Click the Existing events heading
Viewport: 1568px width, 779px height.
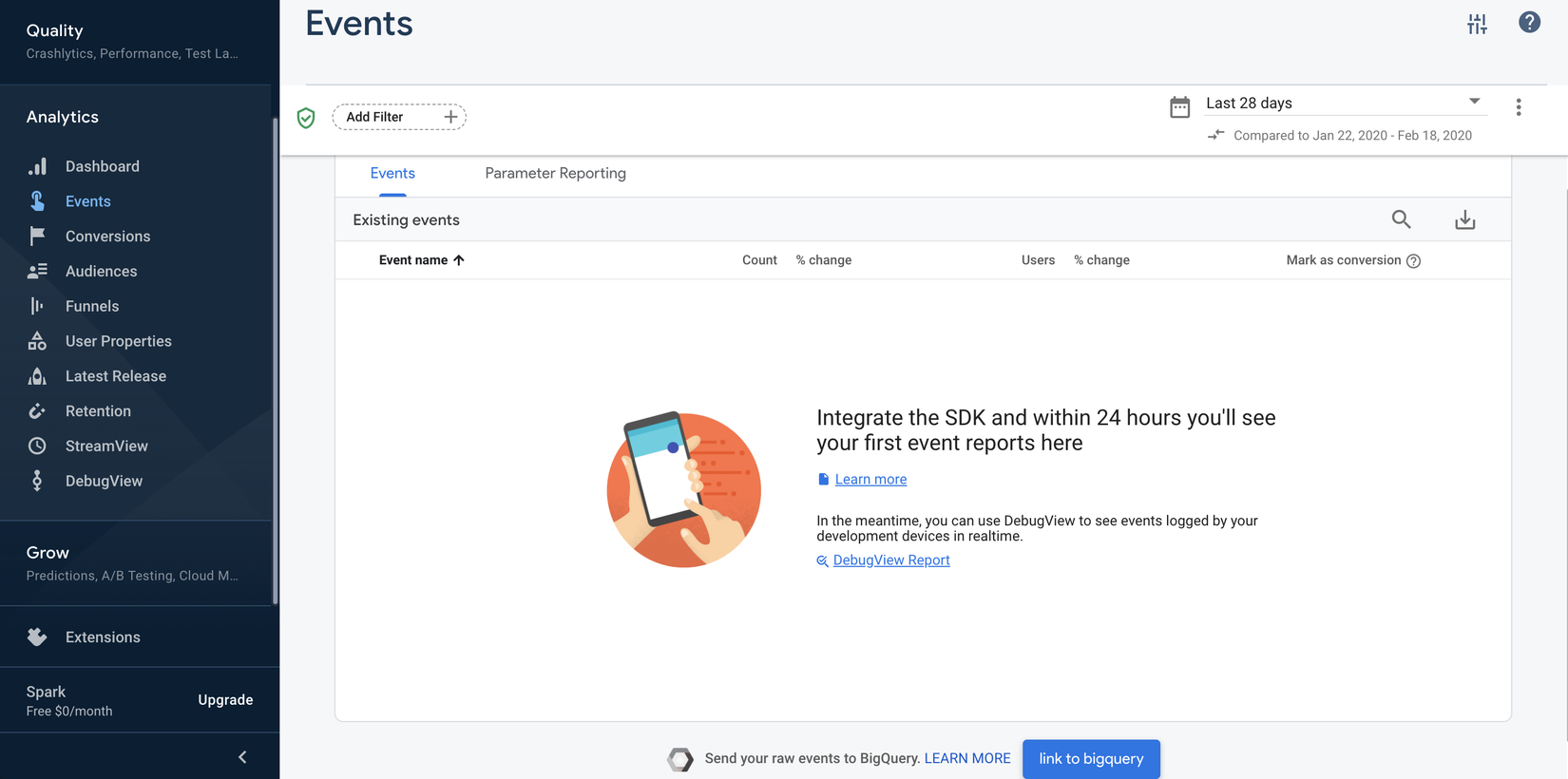[x=406, y=220]
